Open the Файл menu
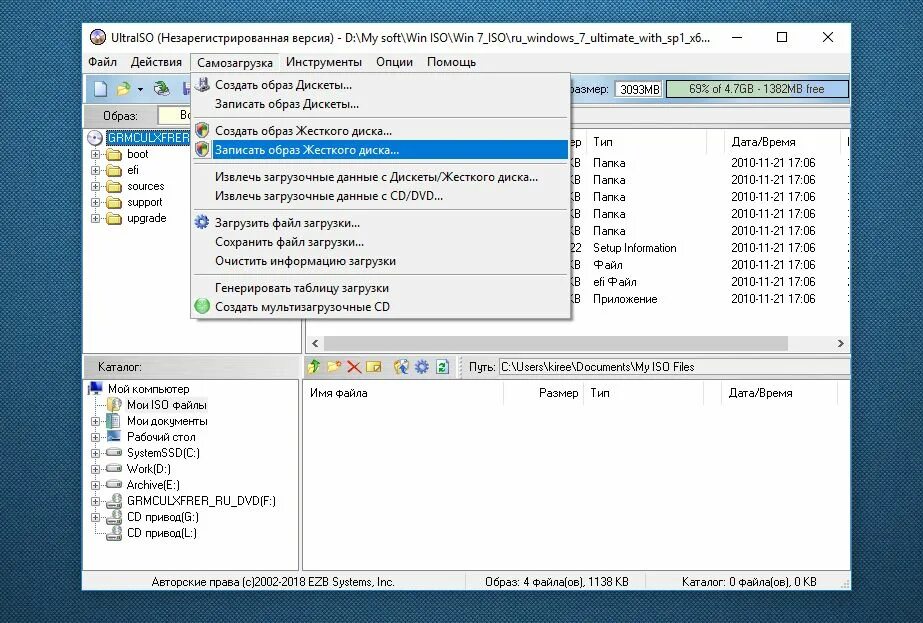The height and width of the screenshot is (623, 923). (102, 62)
